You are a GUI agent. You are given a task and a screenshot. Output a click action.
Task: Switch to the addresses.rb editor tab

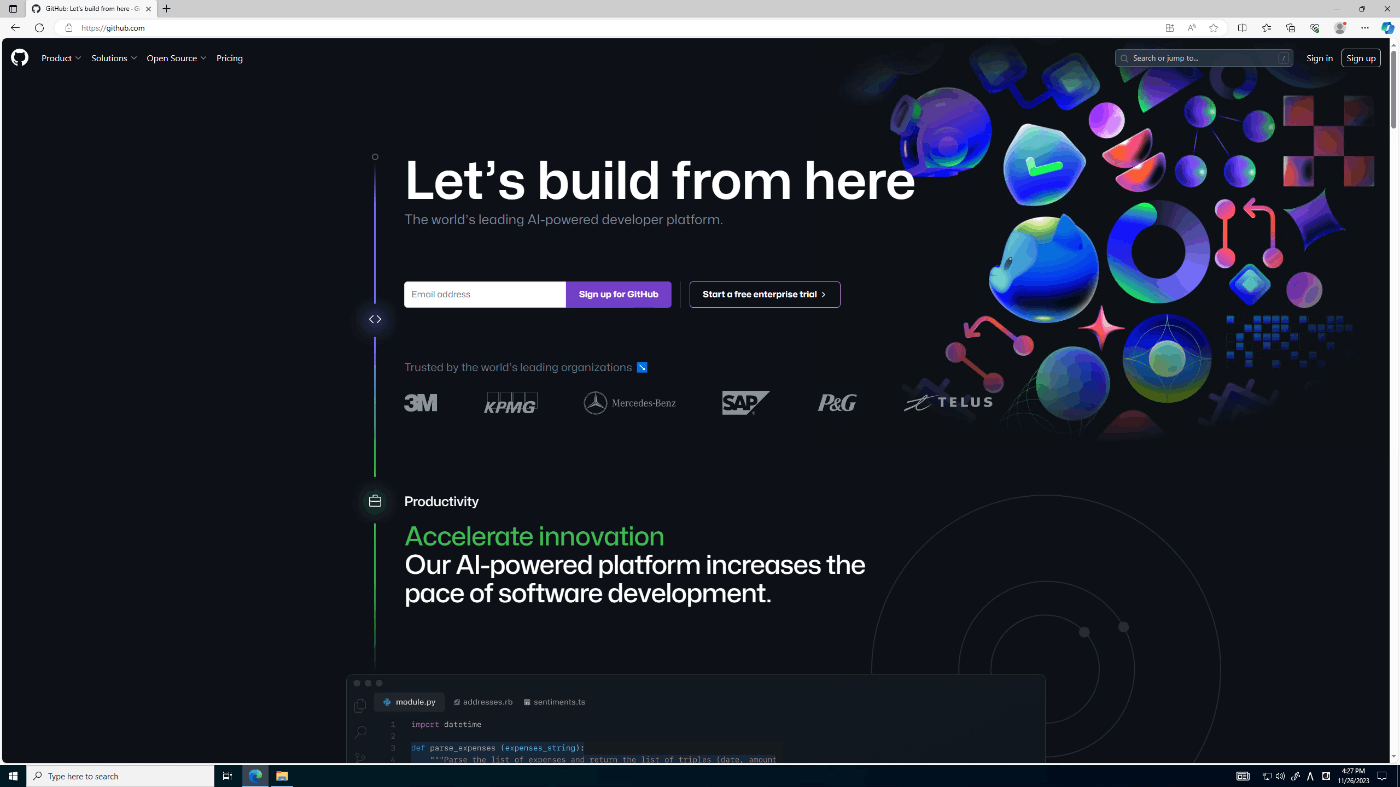tap(483, 702)
